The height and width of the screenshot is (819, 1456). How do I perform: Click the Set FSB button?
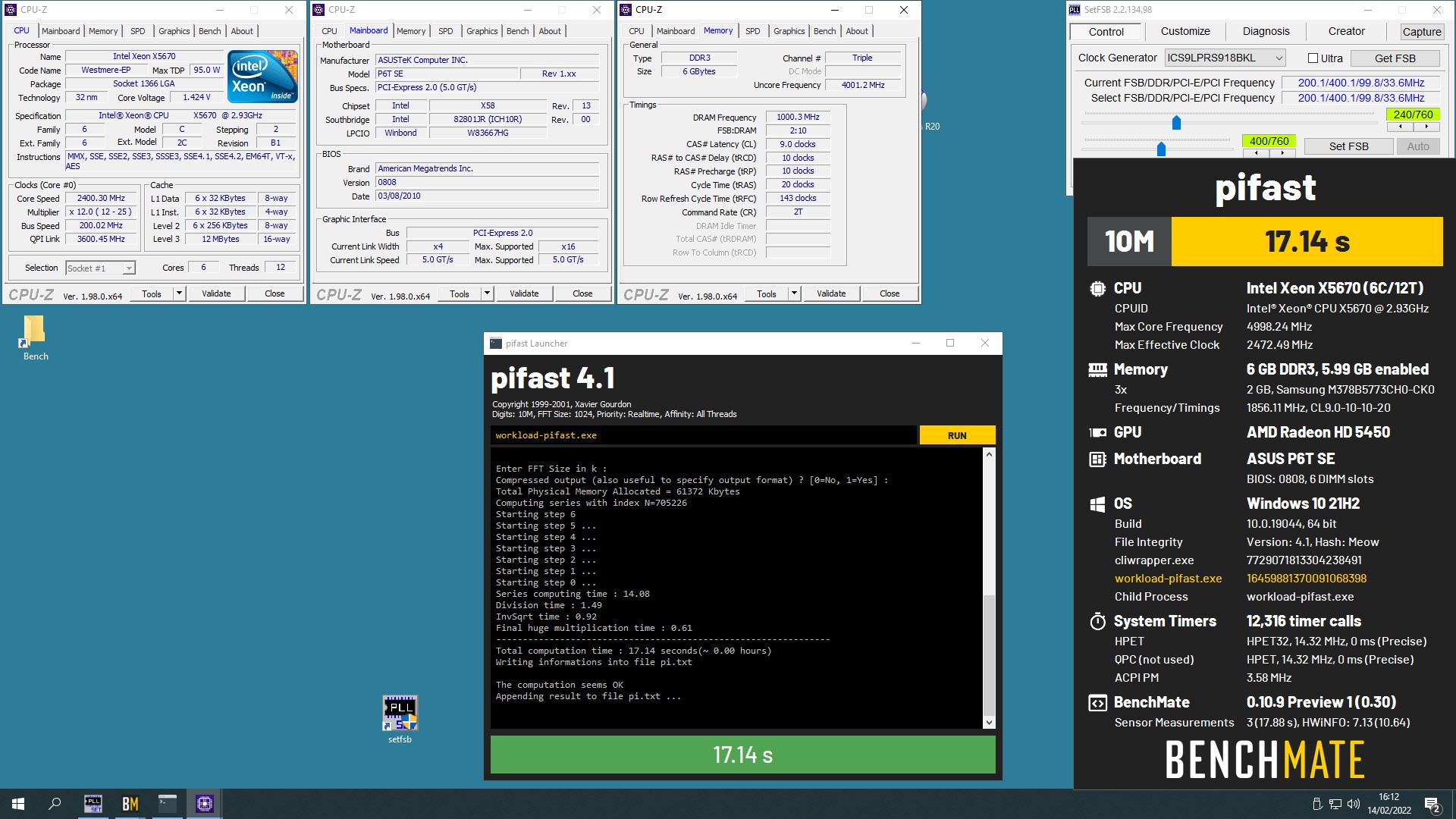point(1348,146)
